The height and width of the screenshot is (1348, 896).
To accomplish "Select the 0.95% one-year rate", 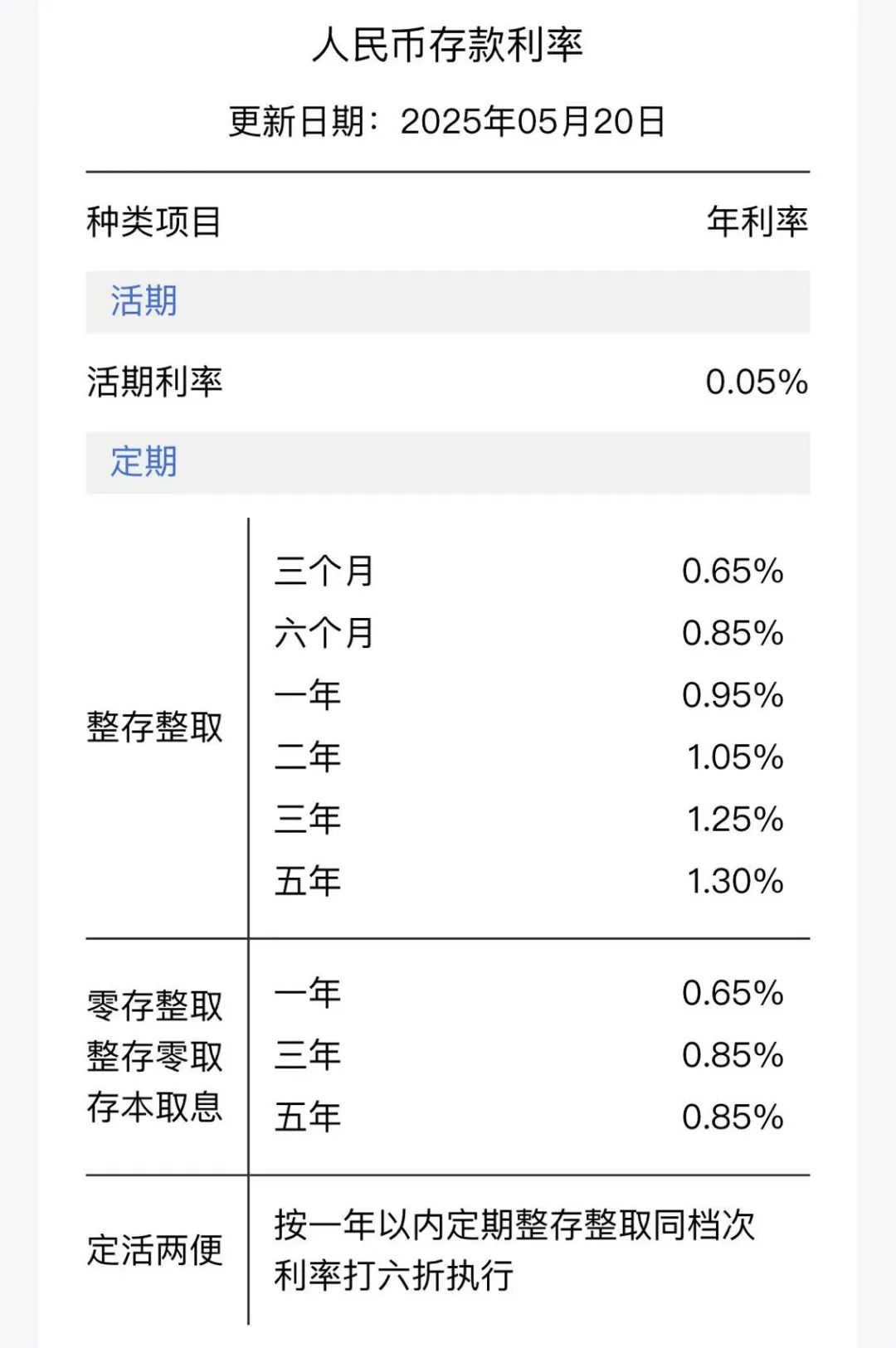I will tap(732, 695).
